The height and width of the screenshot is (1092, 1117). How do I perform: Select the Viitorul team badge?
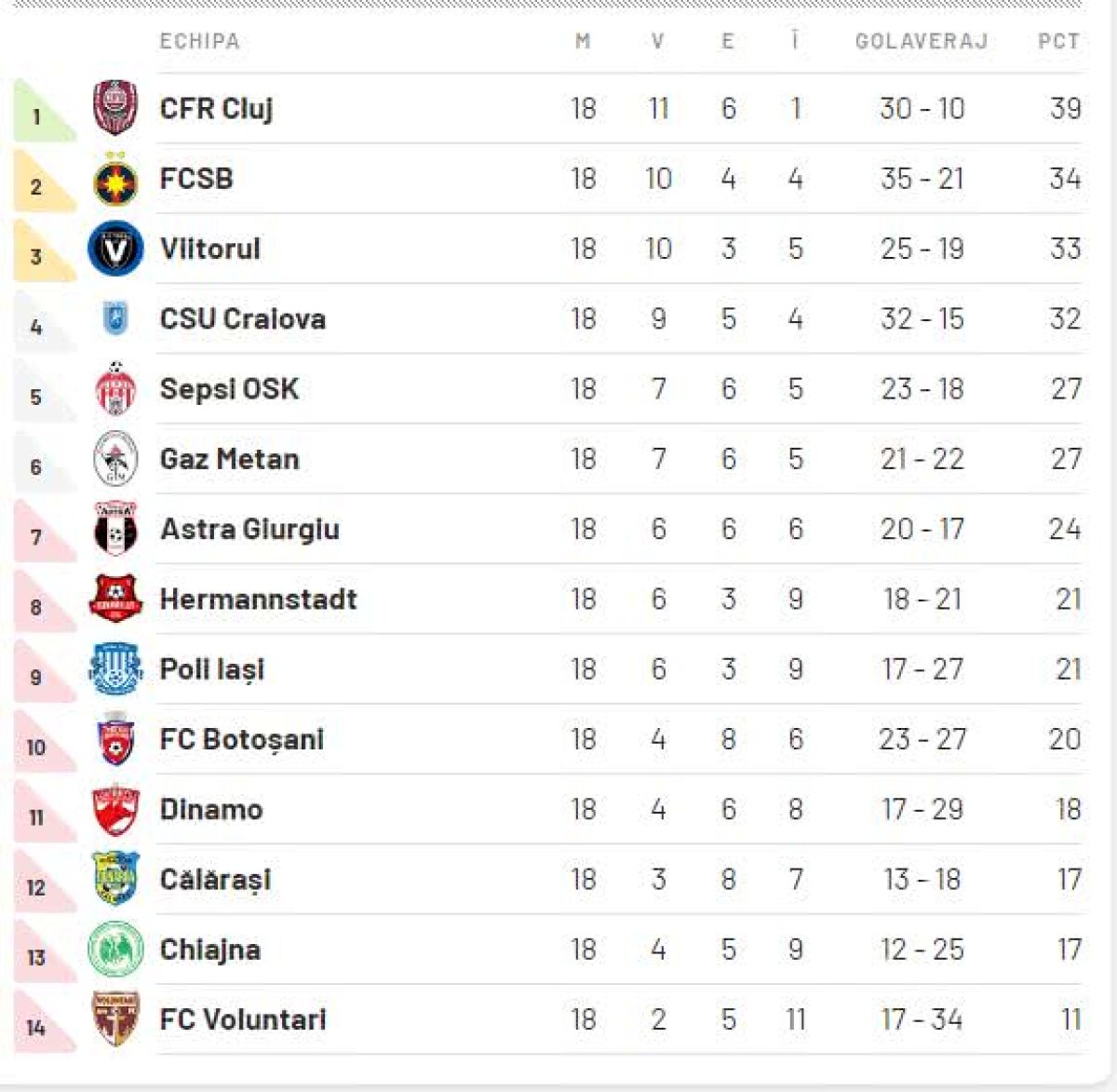click(x=115, y=249)
